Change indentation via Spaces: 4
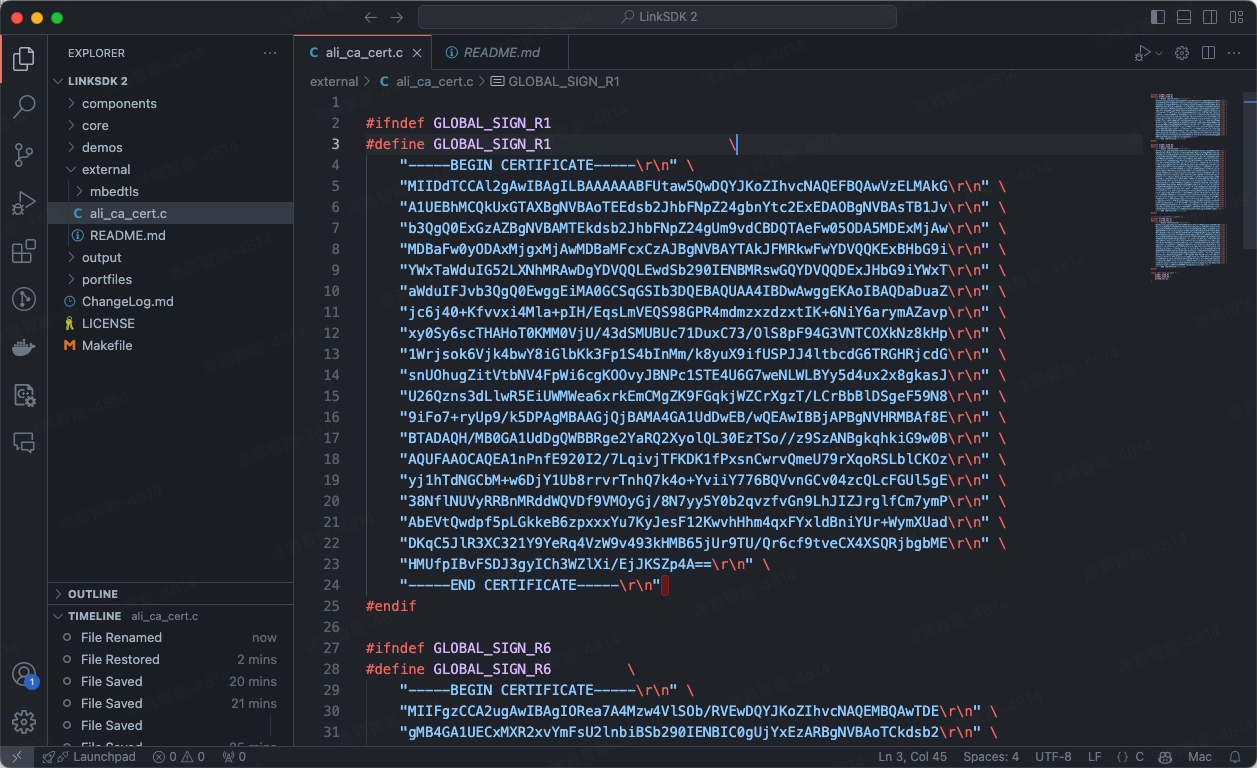The height and width of the screenshot is (768, 1257). 991,757
